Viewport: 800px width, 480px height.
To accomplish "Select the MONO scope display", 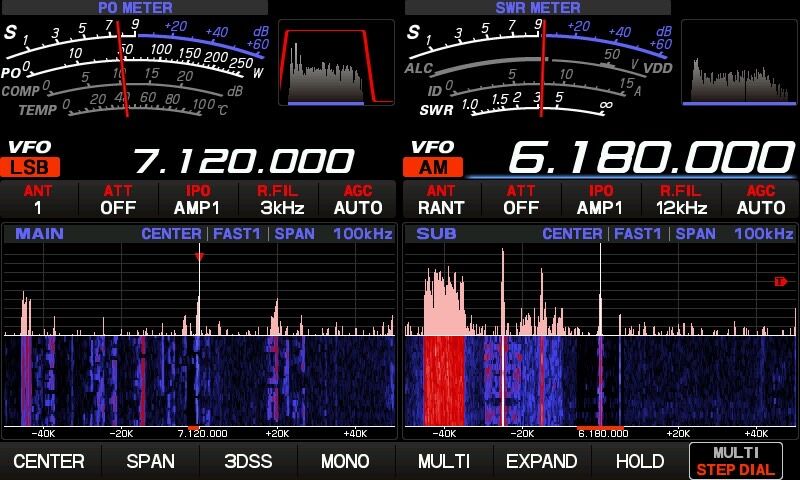I will [x=345, y=461].
